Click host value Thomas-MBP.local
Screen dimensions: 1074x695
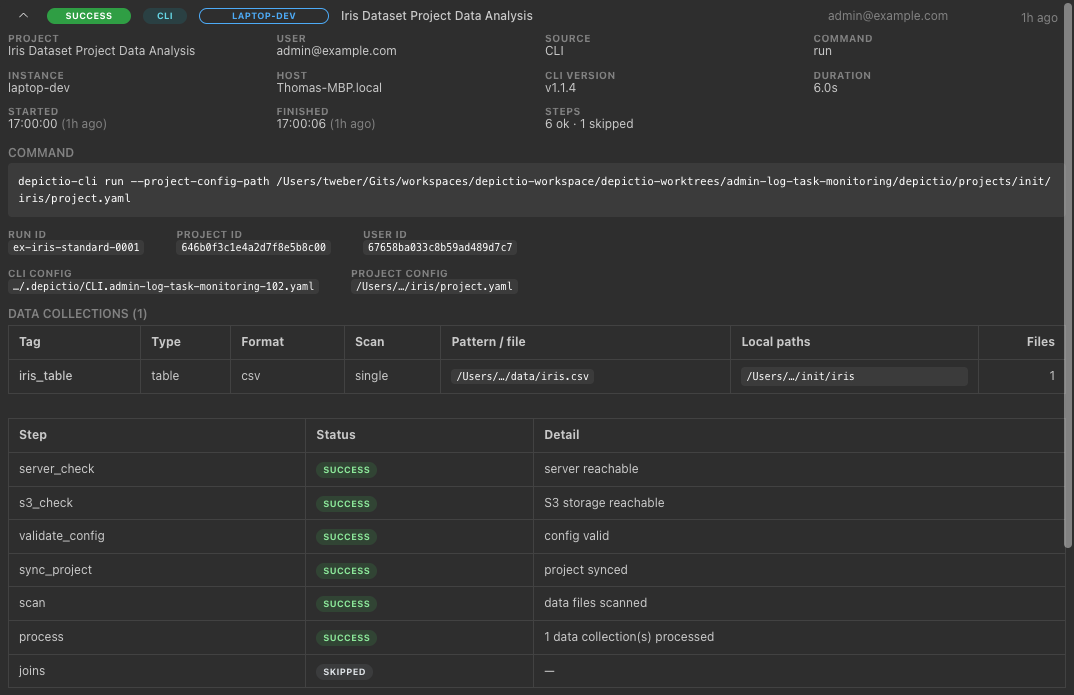[329, 88]
